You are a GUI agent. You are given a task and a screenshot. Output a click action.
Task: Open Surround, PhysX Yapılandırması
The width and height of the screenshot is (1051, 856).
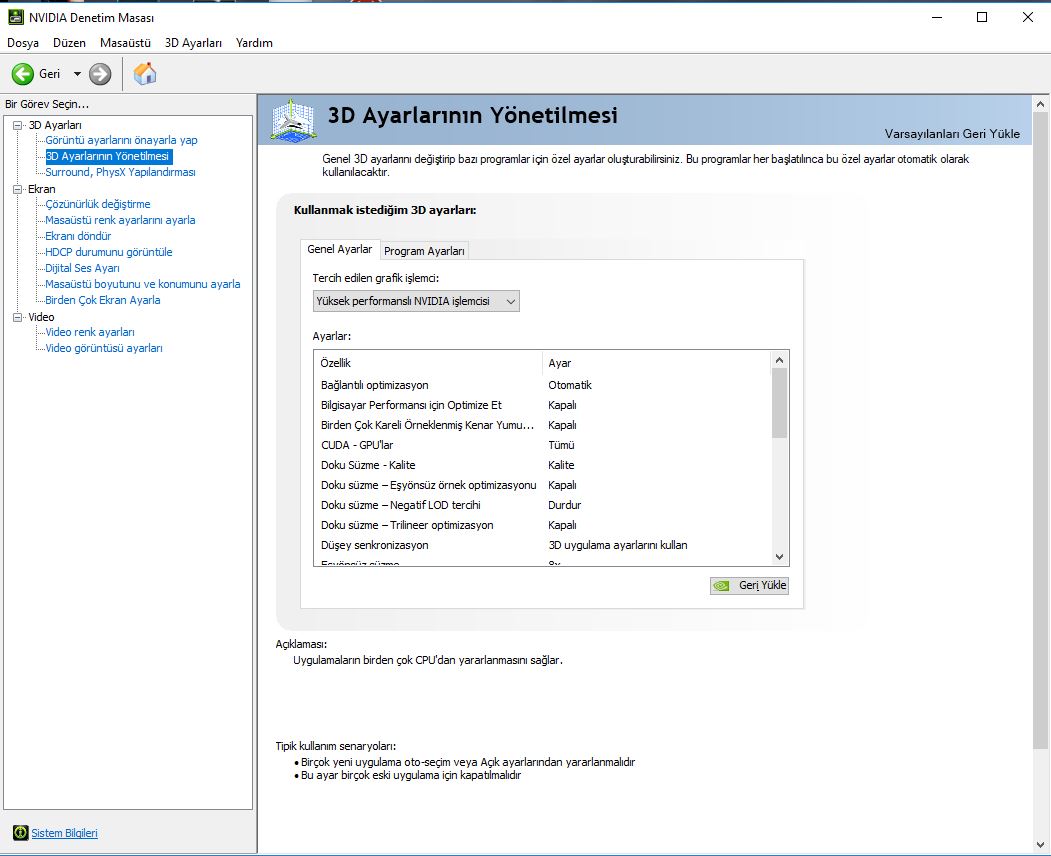pyautogui.click(x=121, y=172)
